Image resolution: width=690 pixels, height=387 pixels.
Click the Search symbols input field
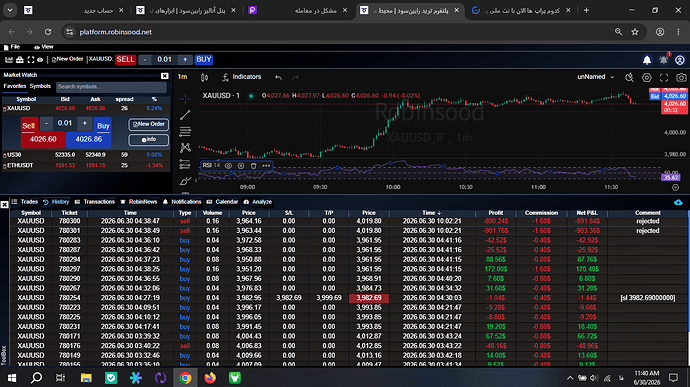point(111,87)
